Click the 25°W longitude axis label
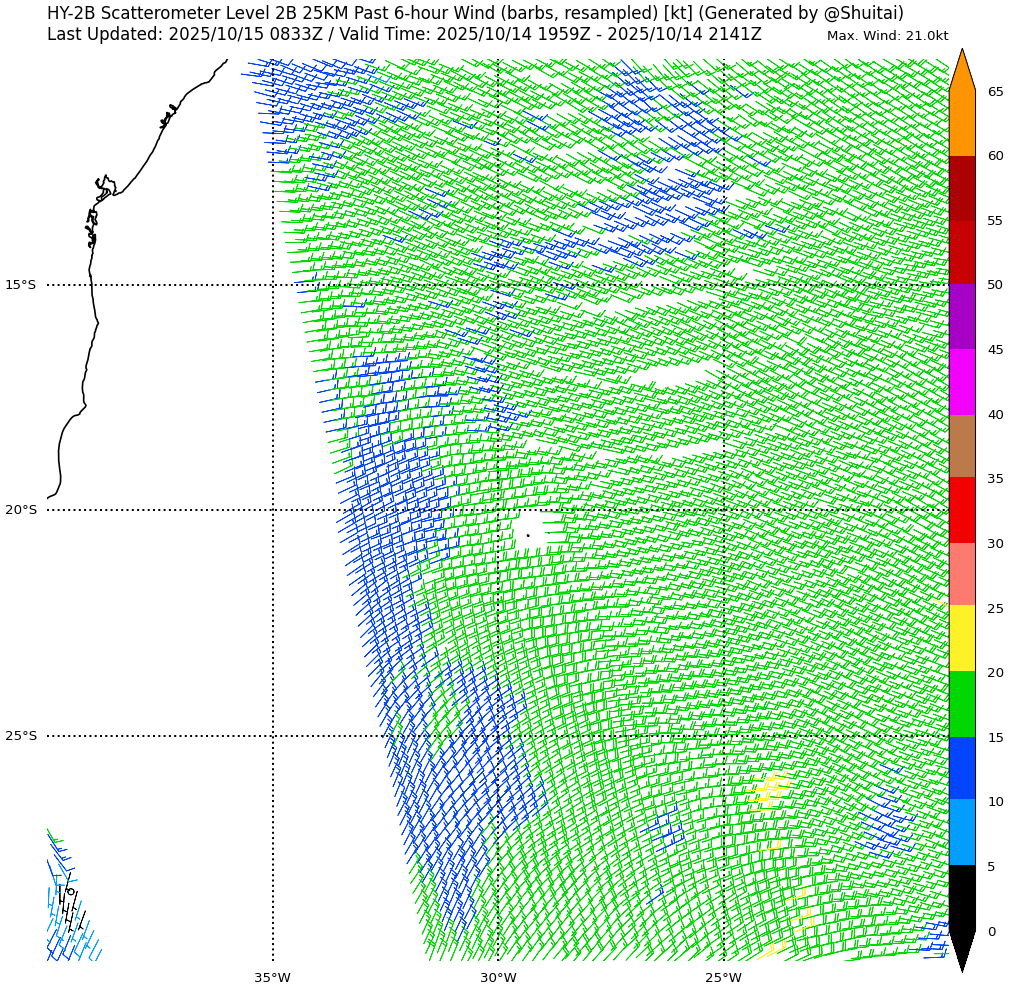The width and height of the screenshot is (1009, 989). pyautogui.click(x=723, y=977)
